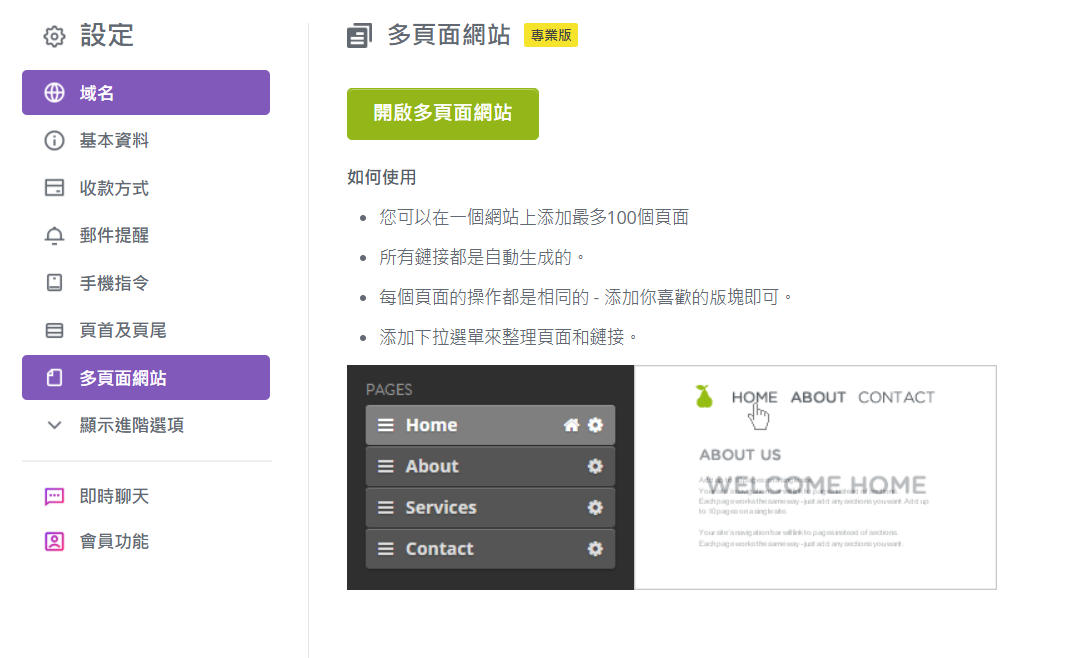
Task: Select the About page row label
Action: click(x=432, y=466)
